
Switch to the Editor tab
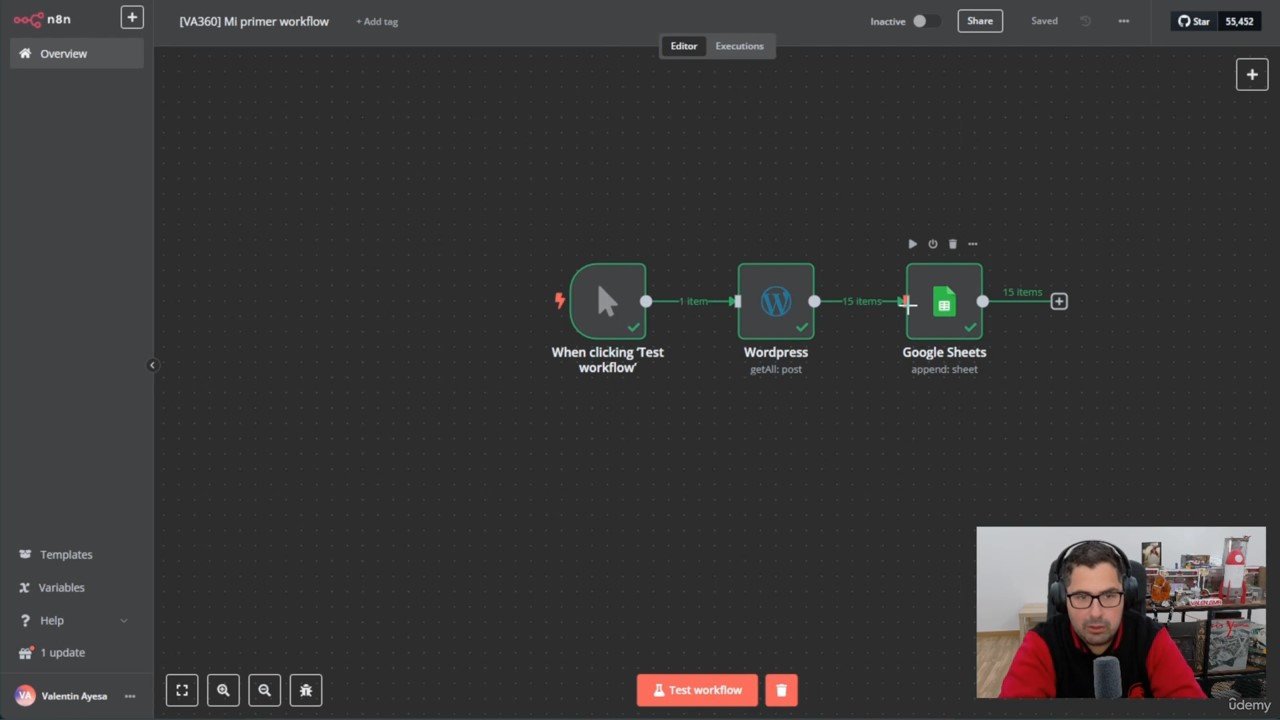tap(684, 46)
